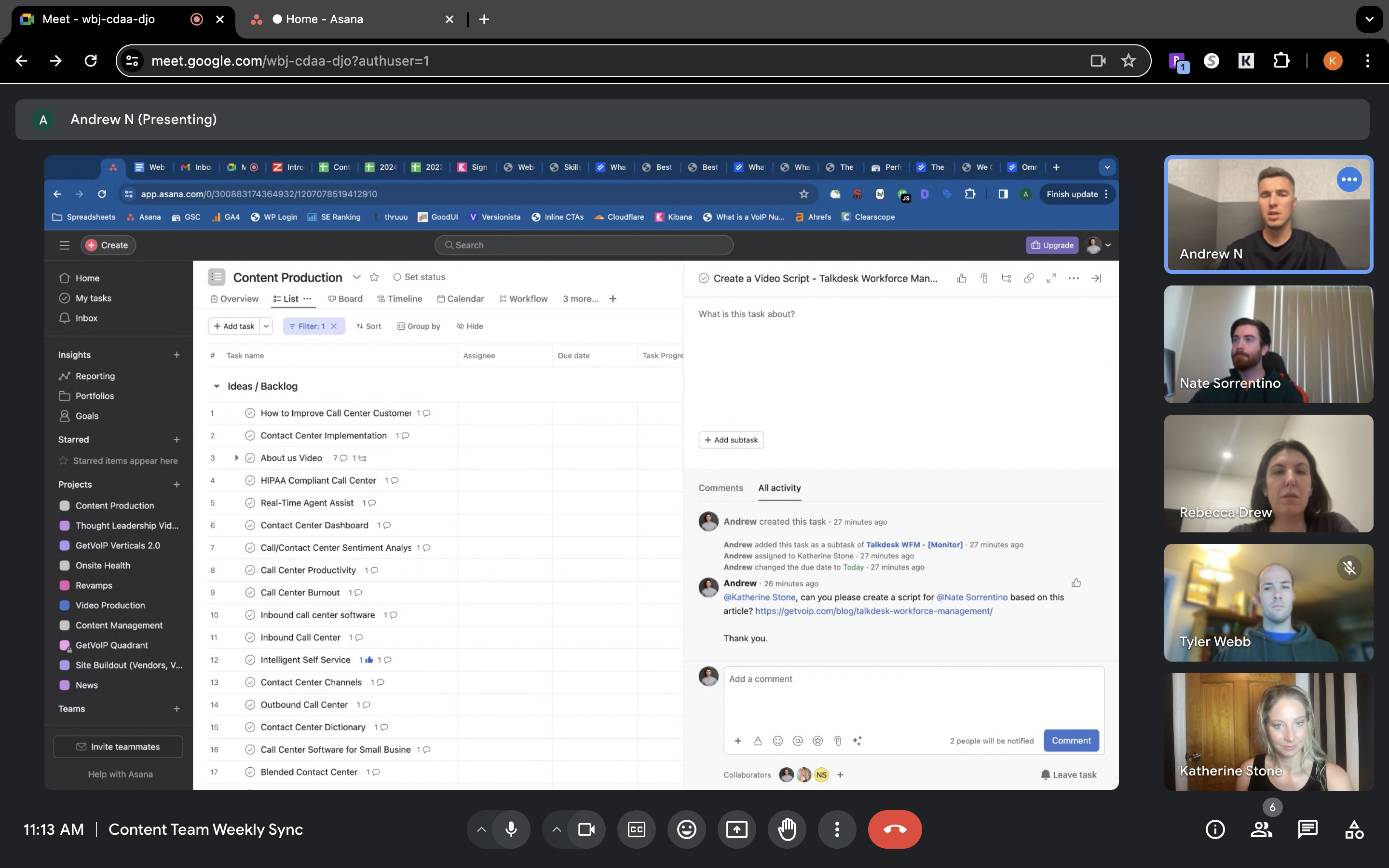This screenshot has width=1389, height=868.
Task: Open the Sort options
Action: tap(368, 326)
